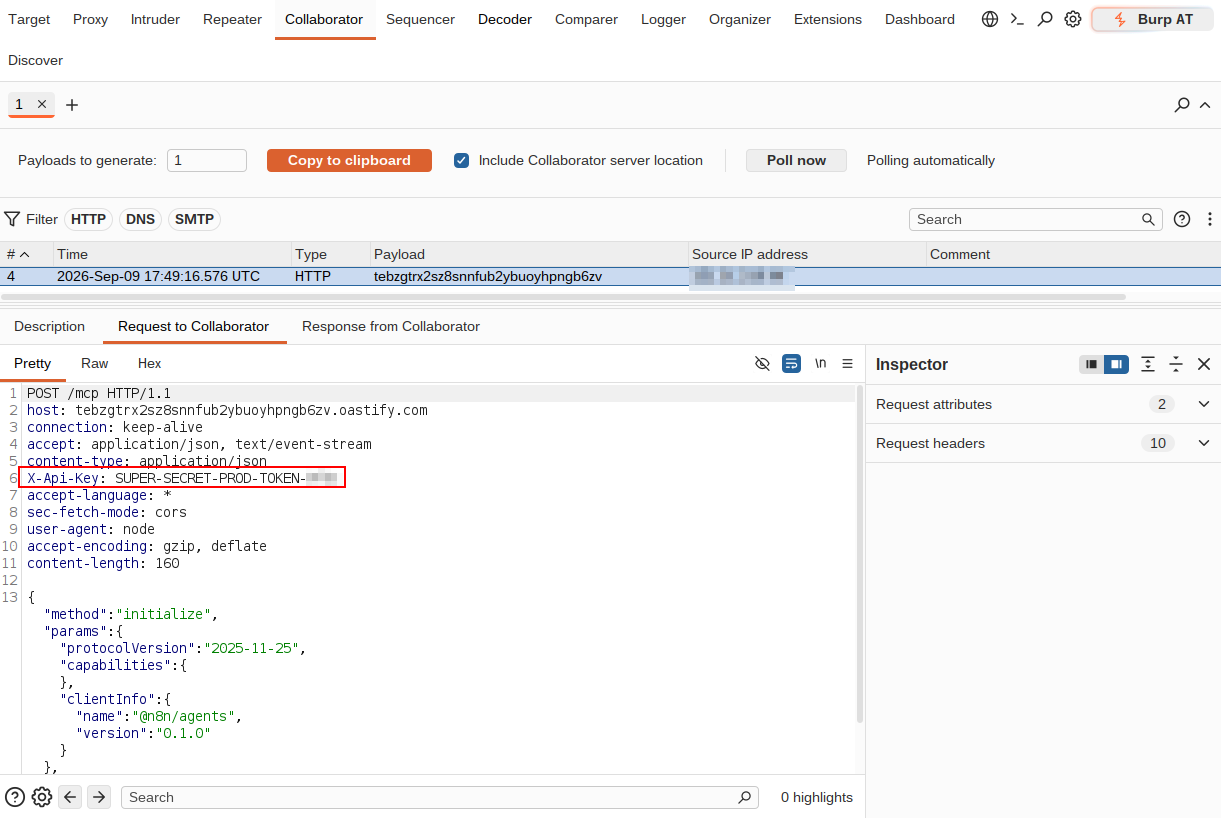The height and width of the screenshot is (818, 1221).
Task: Open the Sequencer tab
Action: click(x=420, y=19)
